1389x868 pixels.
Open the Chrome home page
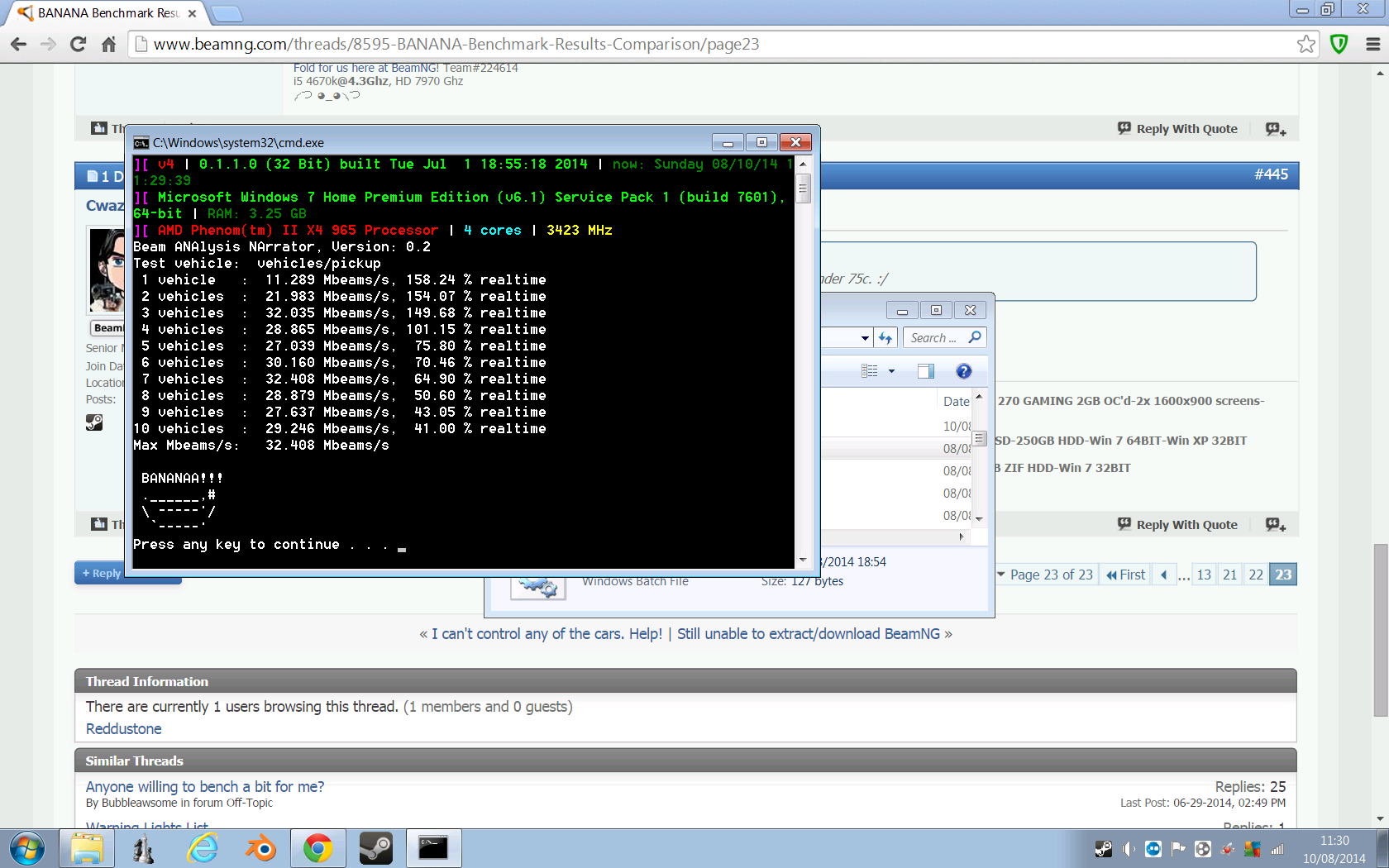point(108,44)
